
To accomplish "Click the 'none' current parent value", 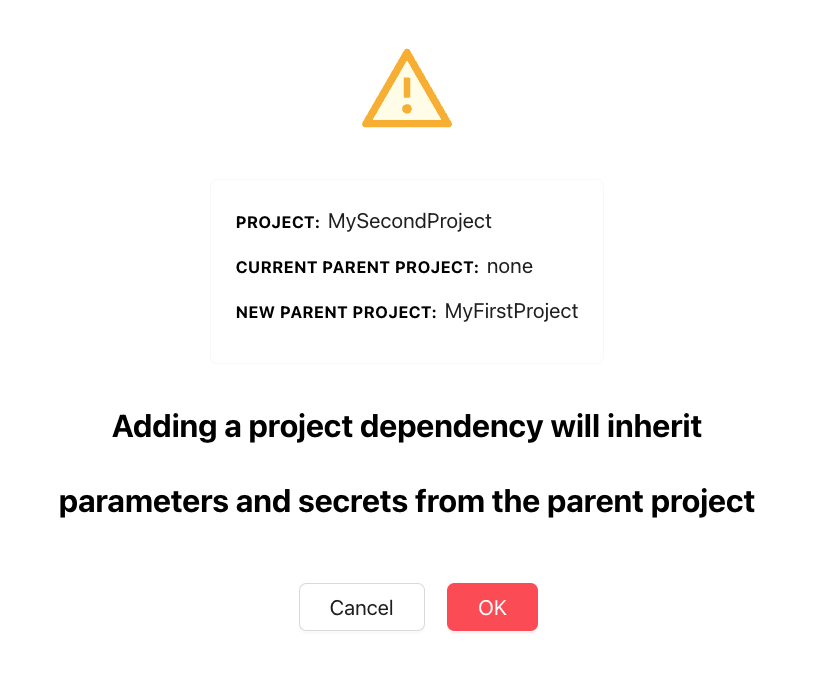I will [510, 266].
